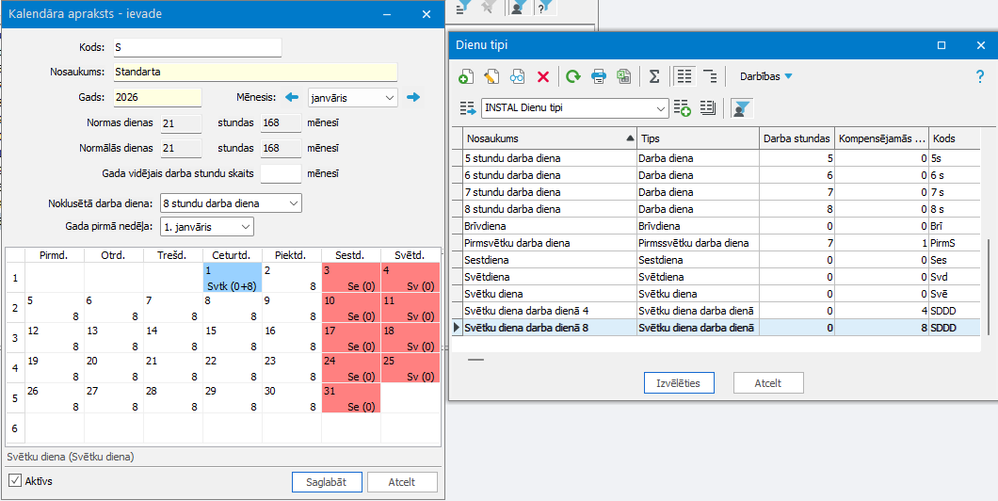This screenshot has width=998, height=501.
Task: Expand Noklusētā darba diena dropdown
Action: 293,203
